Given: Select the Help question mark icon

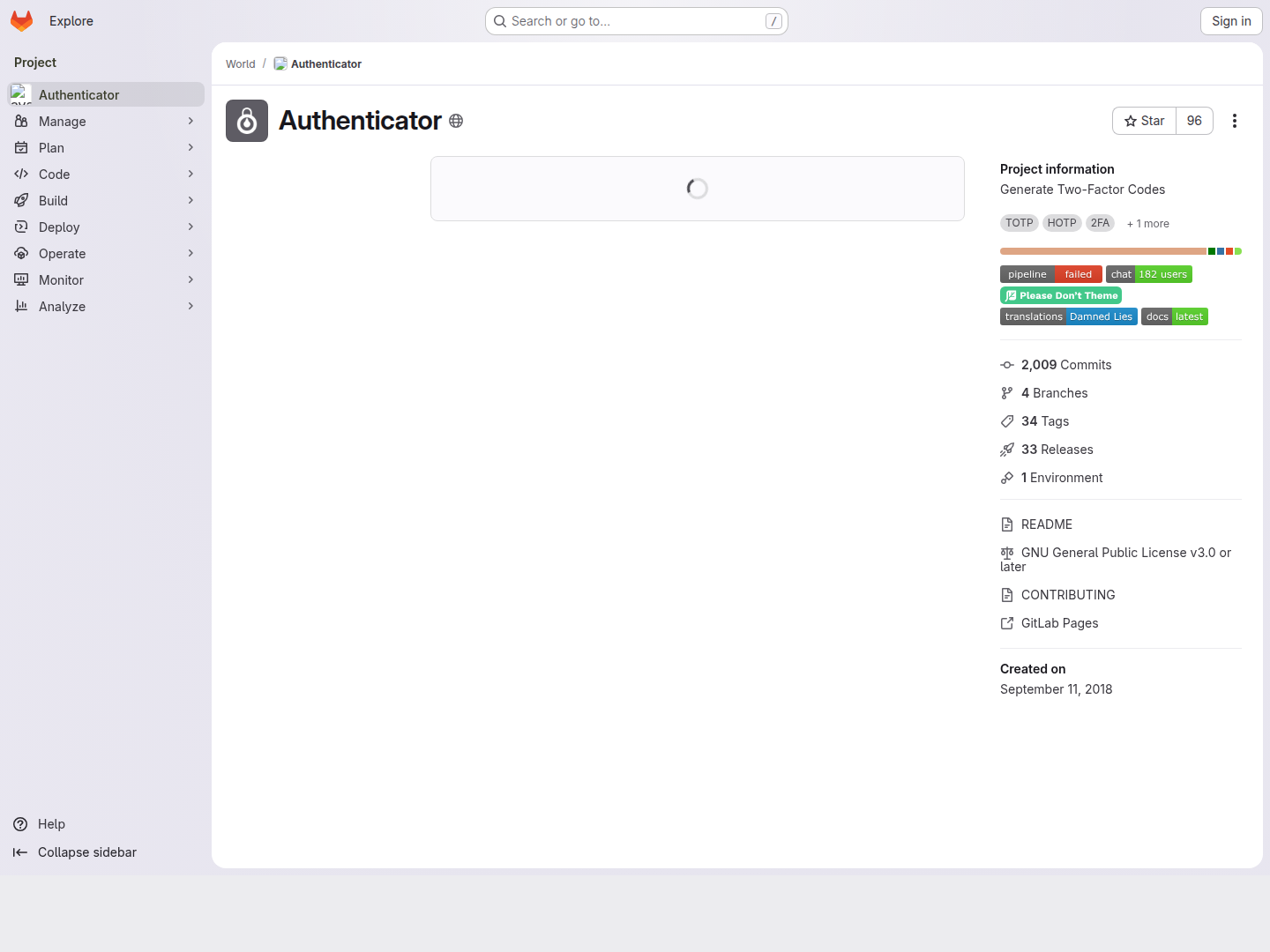Looking at the screenshot, I should click(20, 824).
